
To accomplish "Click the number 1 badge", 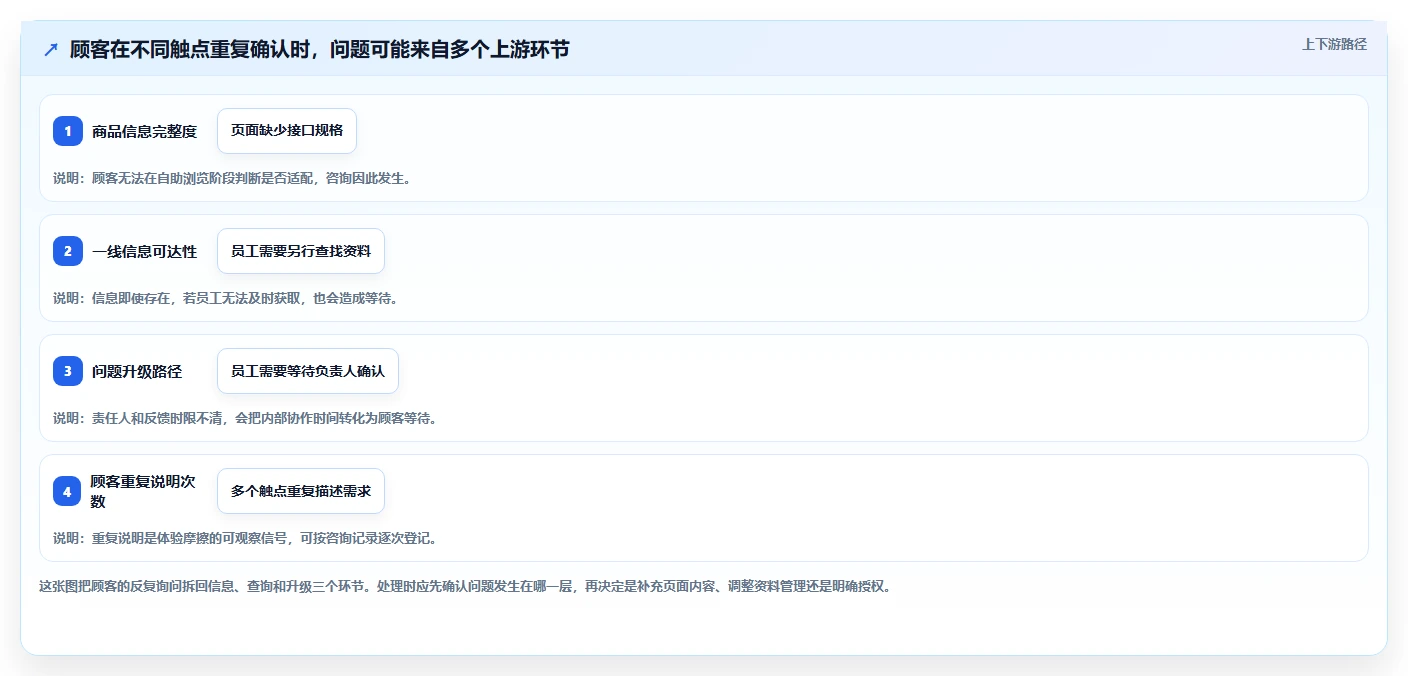I will [x=68, y=131].
